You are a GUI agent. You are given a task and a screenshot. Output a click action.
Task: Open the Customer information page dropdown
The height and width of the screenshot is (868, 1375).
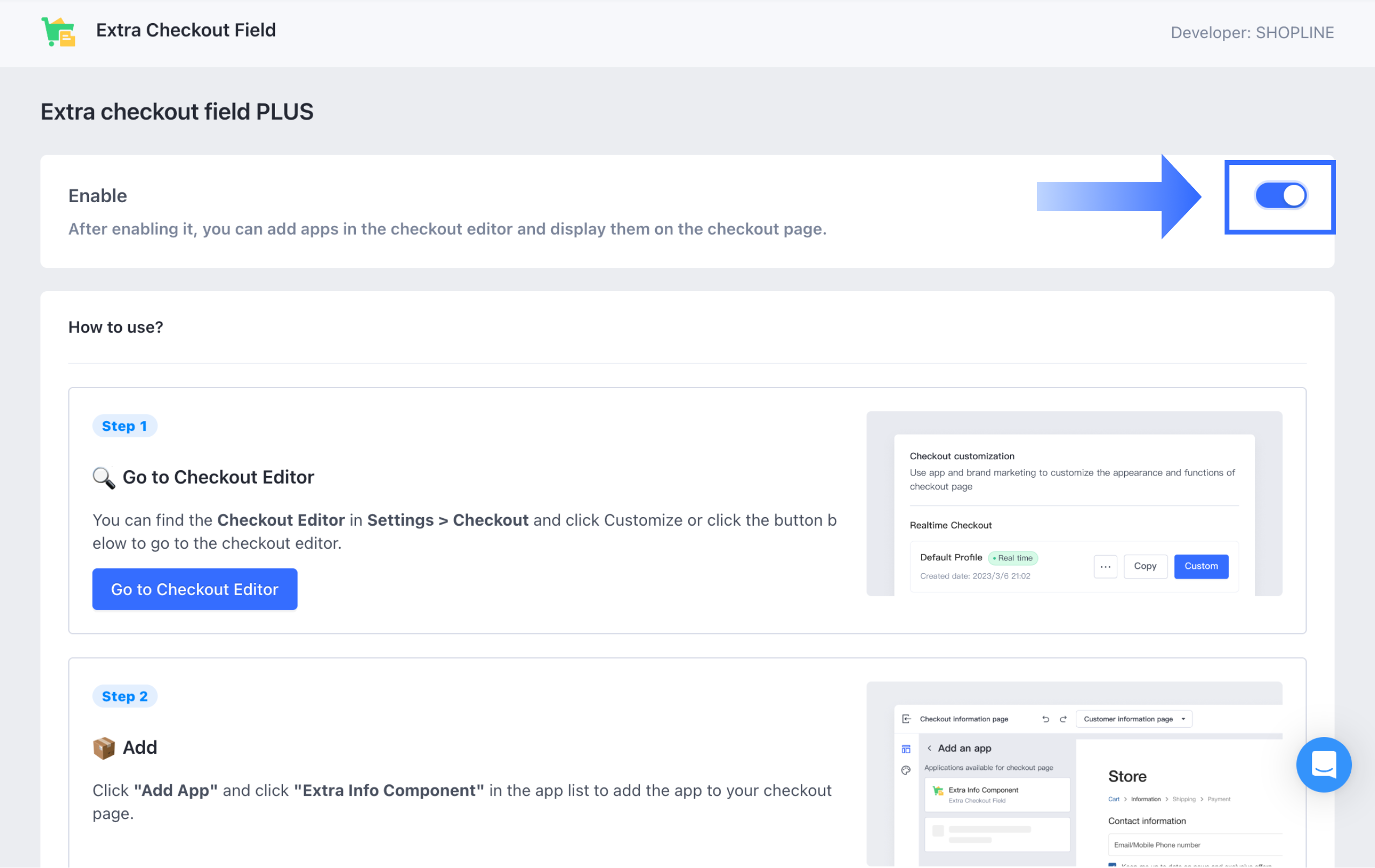[1133, 719]
